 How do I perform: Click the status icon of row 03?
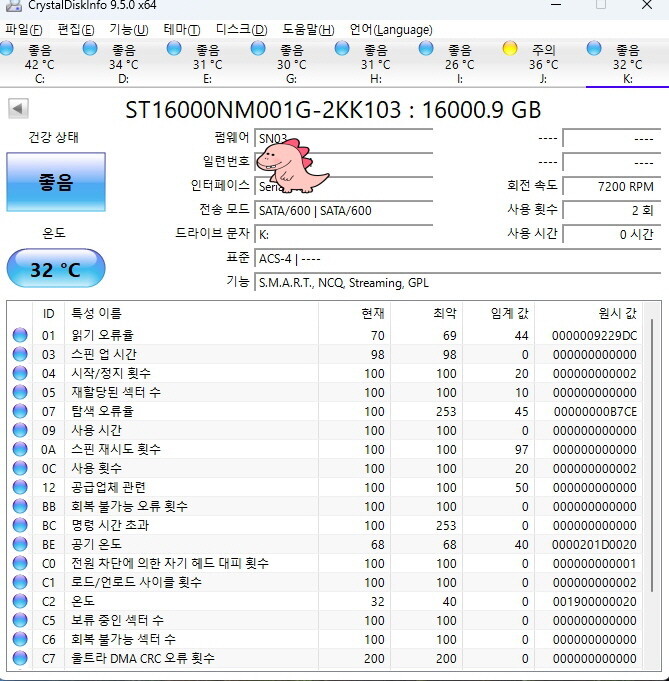(20, 354)
